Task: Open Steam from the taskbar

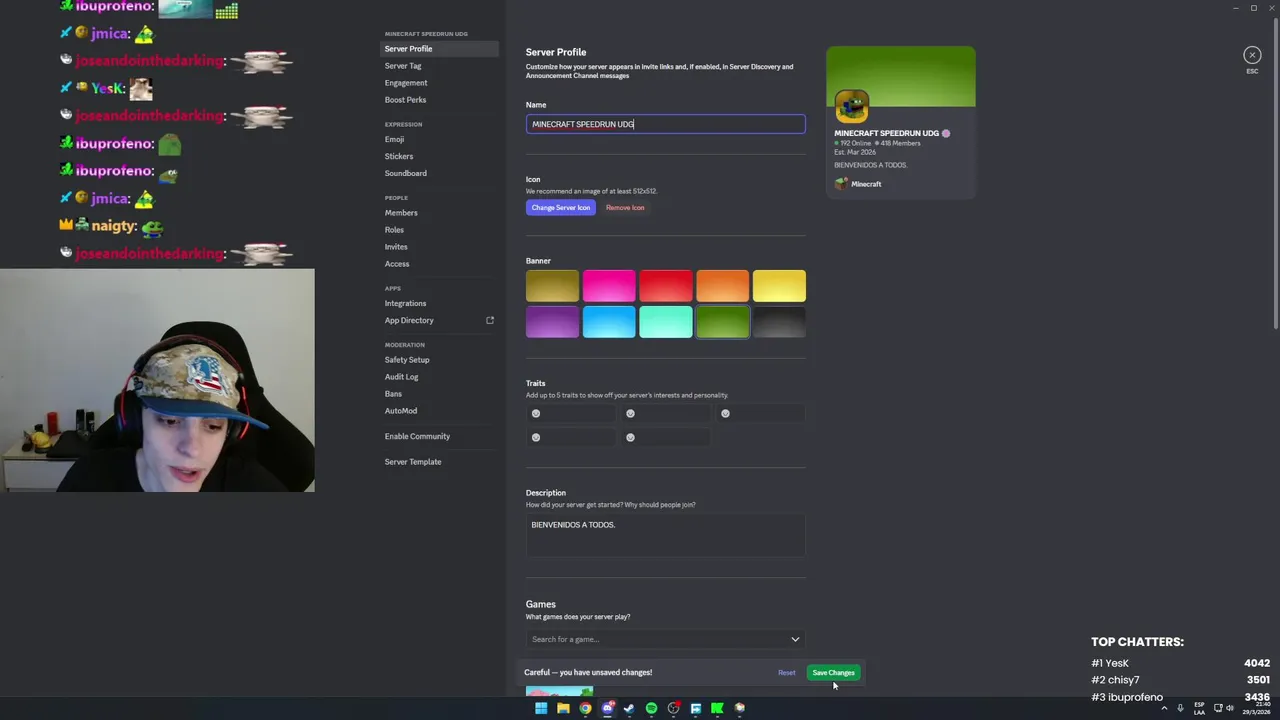Action: (629, 708)
